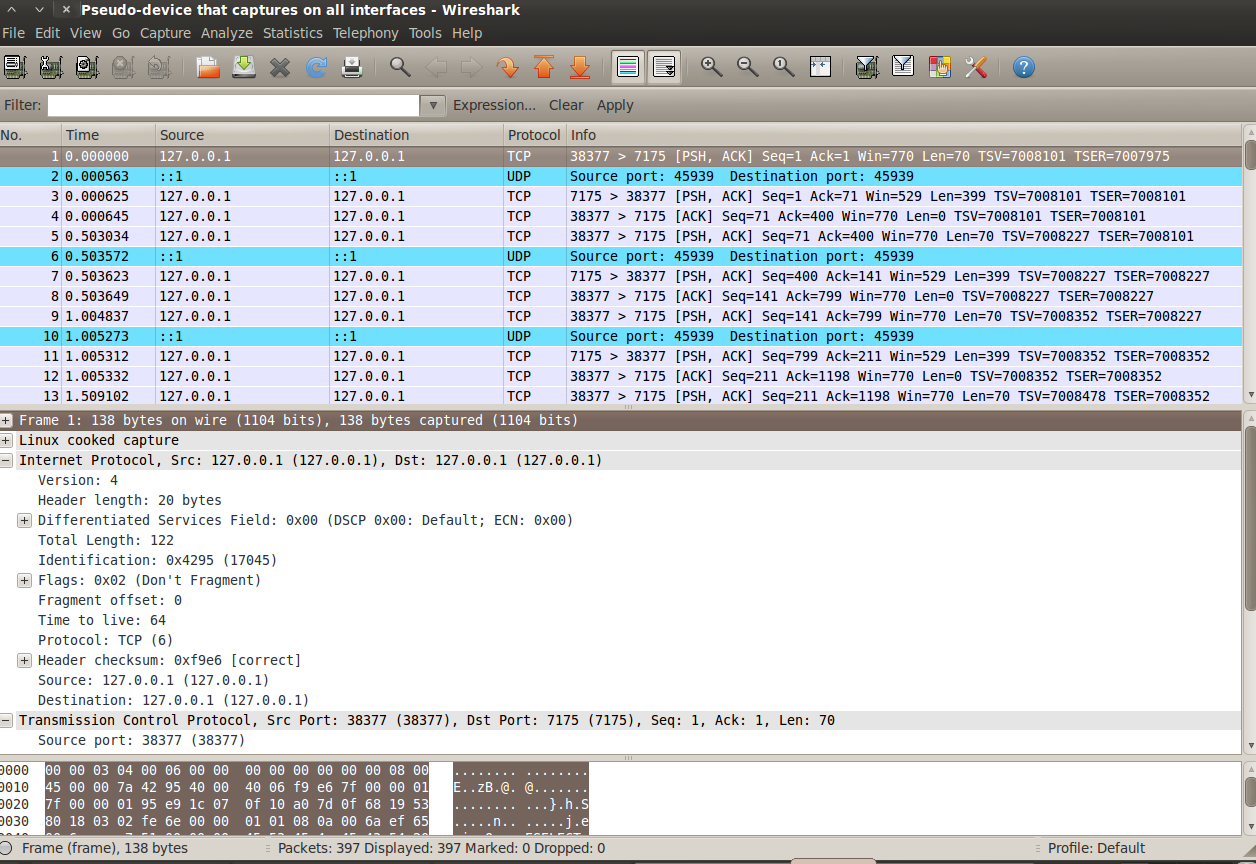Open the View menu
Viewport: 1256px width, 864px height.
tap(86, 33)
